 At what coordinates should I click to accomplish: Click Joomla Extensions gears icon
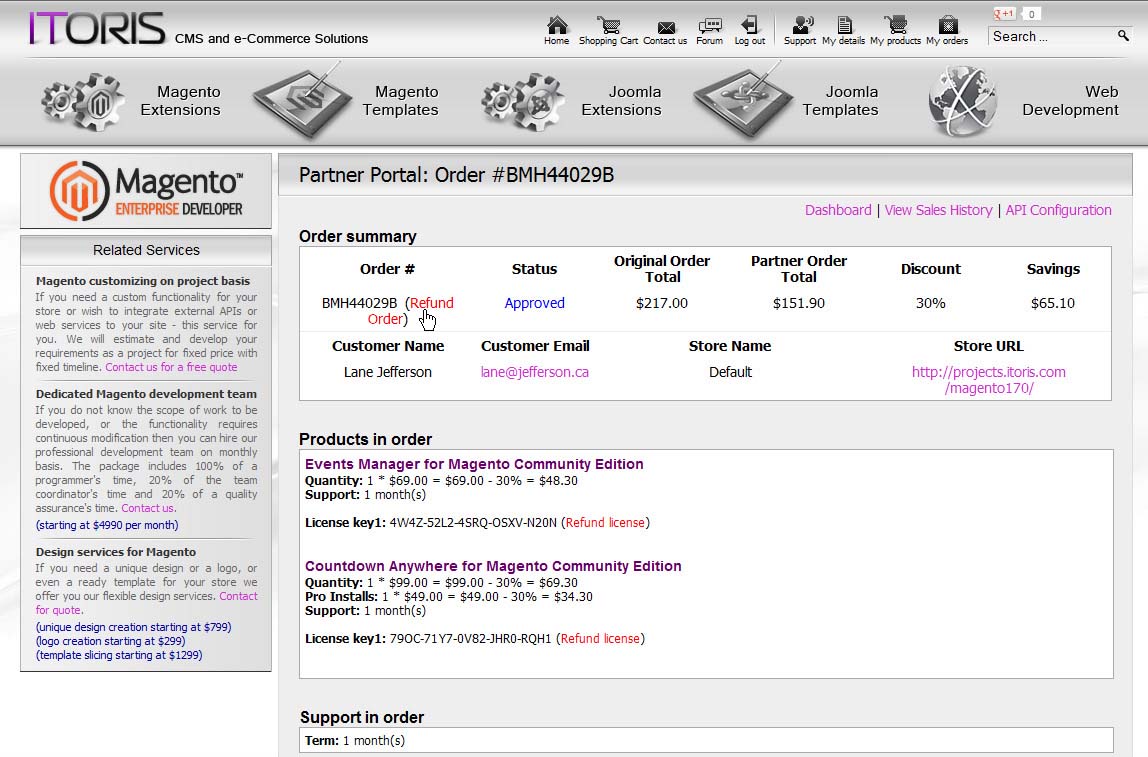pos(523,102)
